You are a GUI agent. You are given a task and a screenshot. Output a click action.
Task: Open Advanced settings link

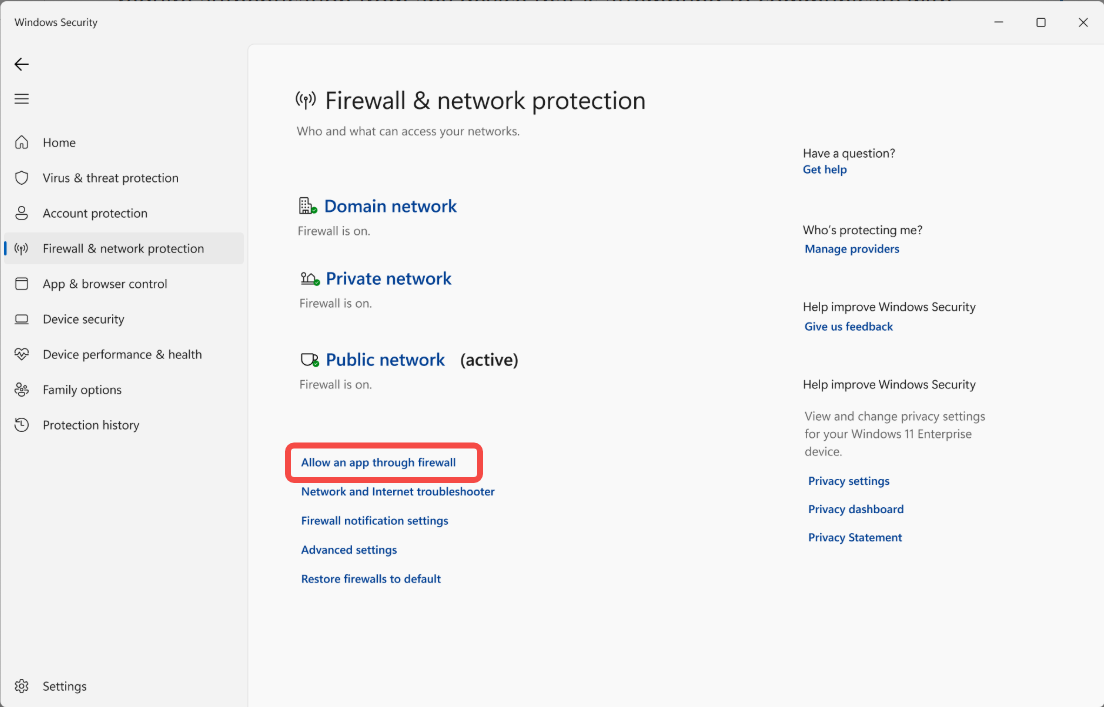pyautogui.click(x=349, y=550)
